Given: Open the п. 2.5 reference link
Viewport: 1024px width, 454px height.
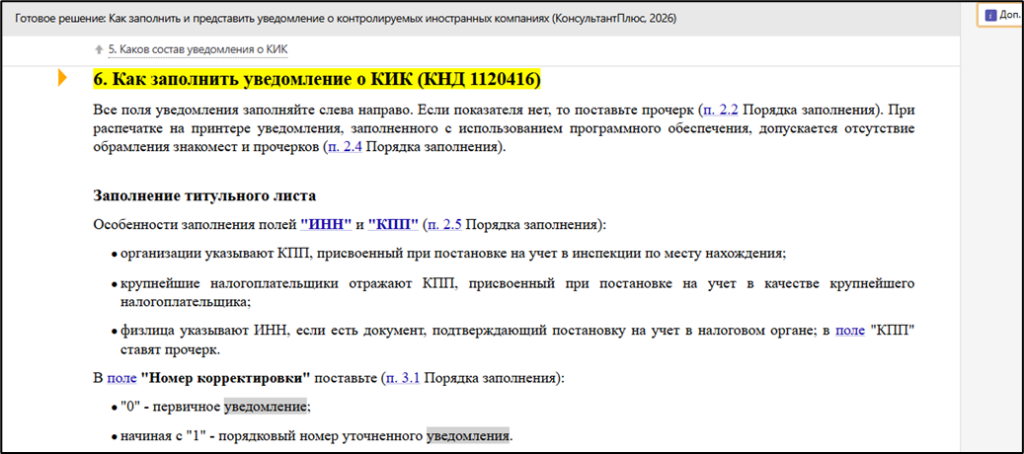Looking at the screenshot, I should [x=443, y=224].
